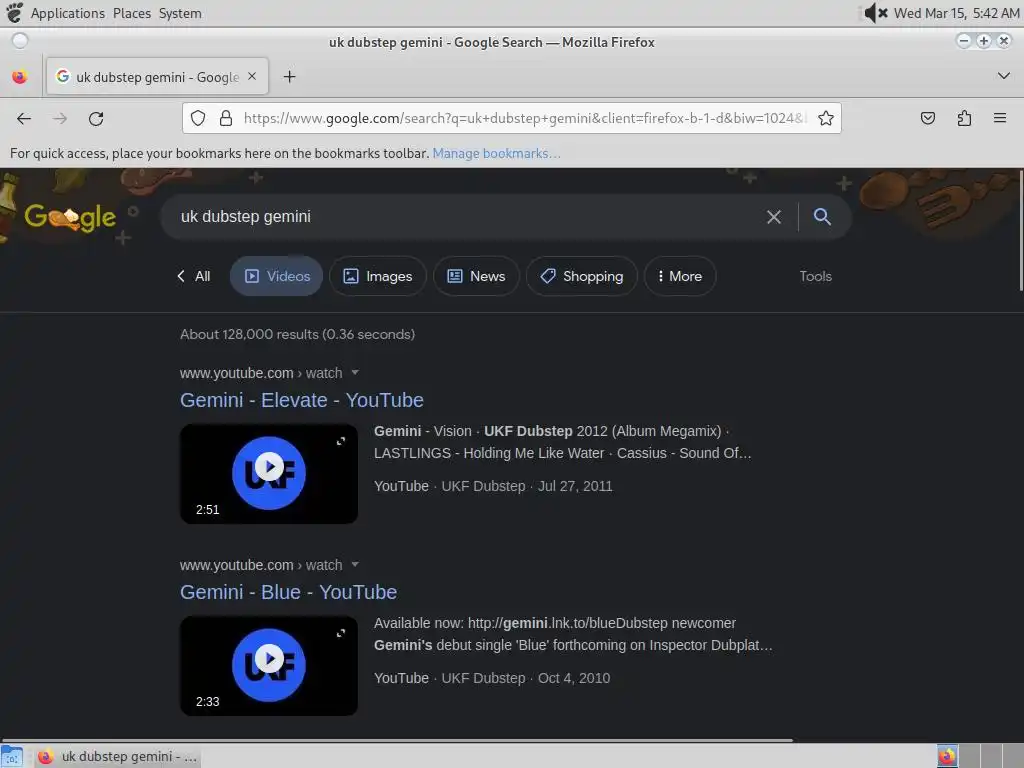Bookmark this page with the star icon
The height and width of the screenshot is (768, 1024).
click(x=825, y=118)
